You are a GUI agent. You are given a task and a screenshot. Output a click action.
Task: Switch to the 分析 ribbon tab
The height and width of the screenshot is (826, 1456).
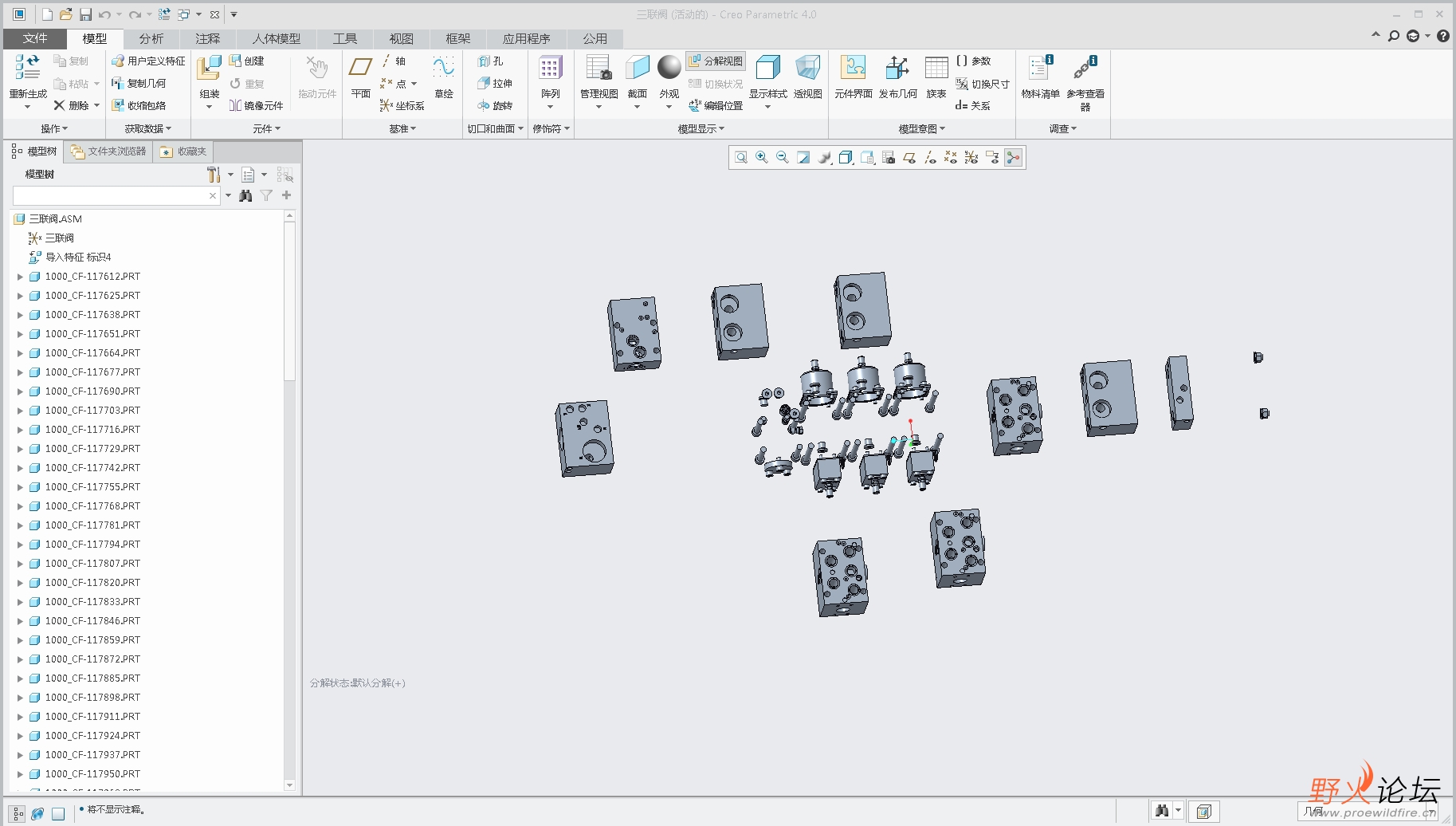point(151,38)
